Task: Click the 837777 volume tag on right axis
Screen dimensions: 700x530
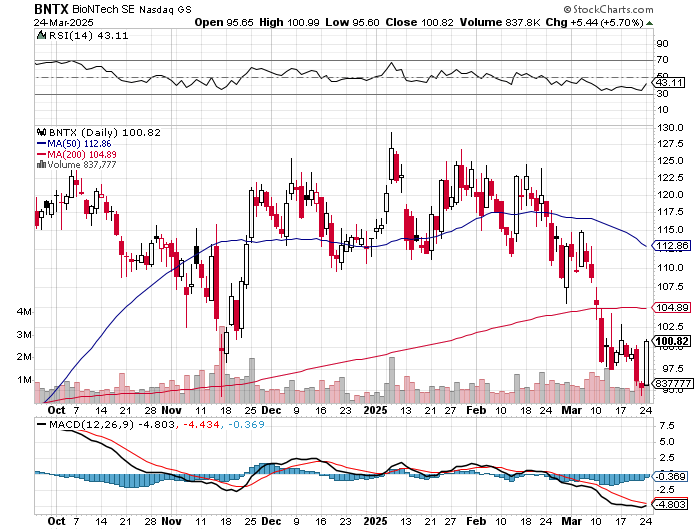Action: pyautogui.click(x=674, y=384)
